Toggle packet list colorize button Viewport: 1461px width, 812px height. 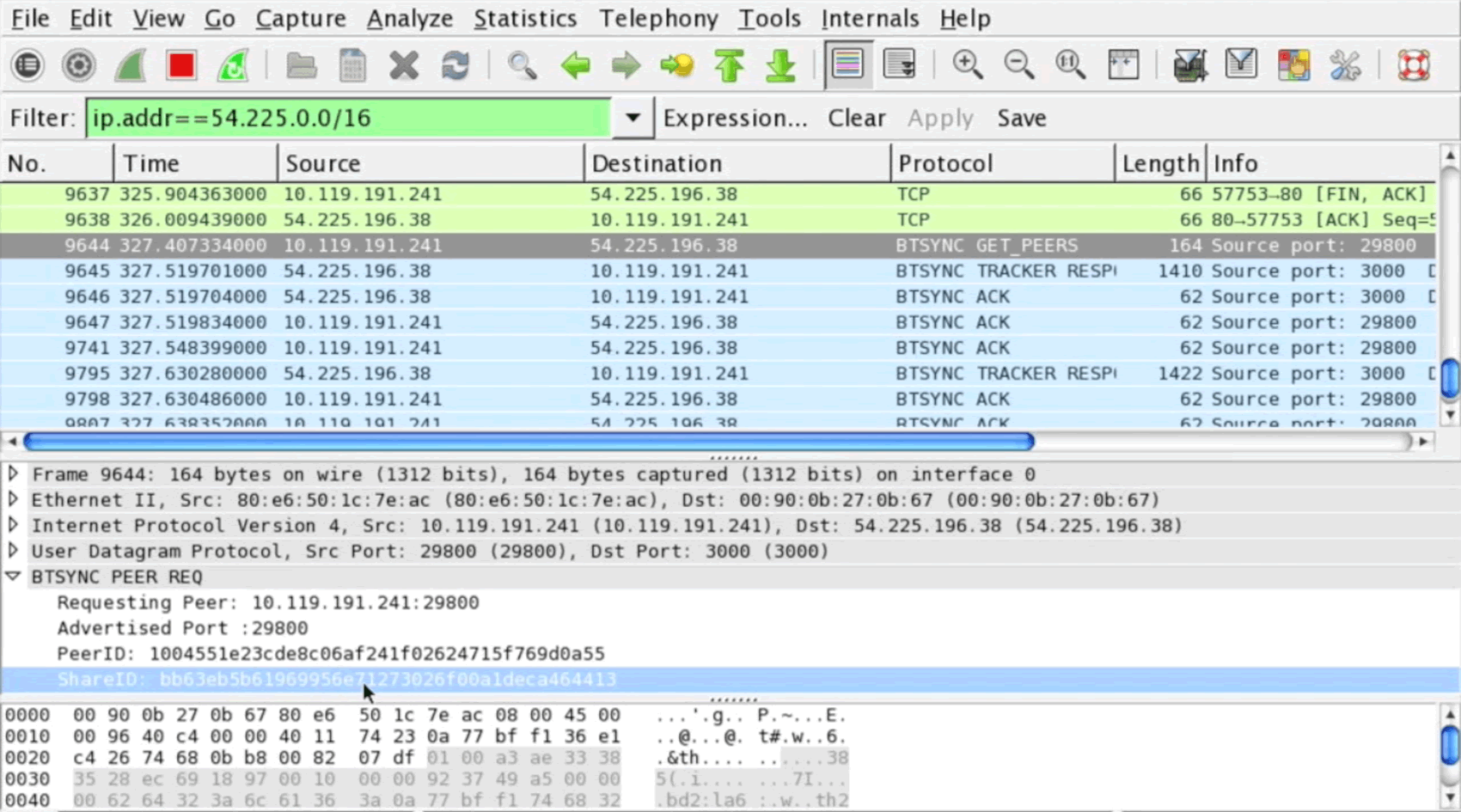847,65
